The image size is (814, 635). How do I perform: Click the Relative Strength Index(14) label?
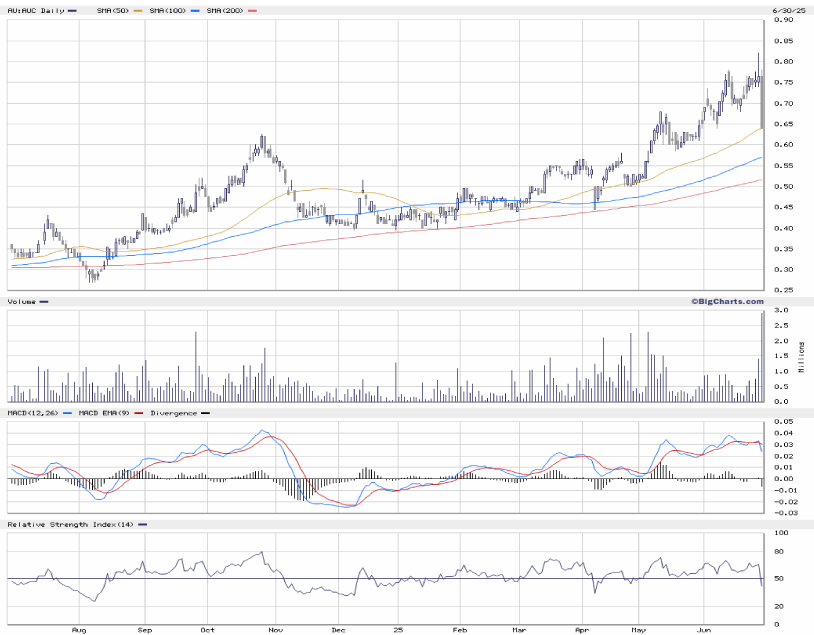[70, 524]
